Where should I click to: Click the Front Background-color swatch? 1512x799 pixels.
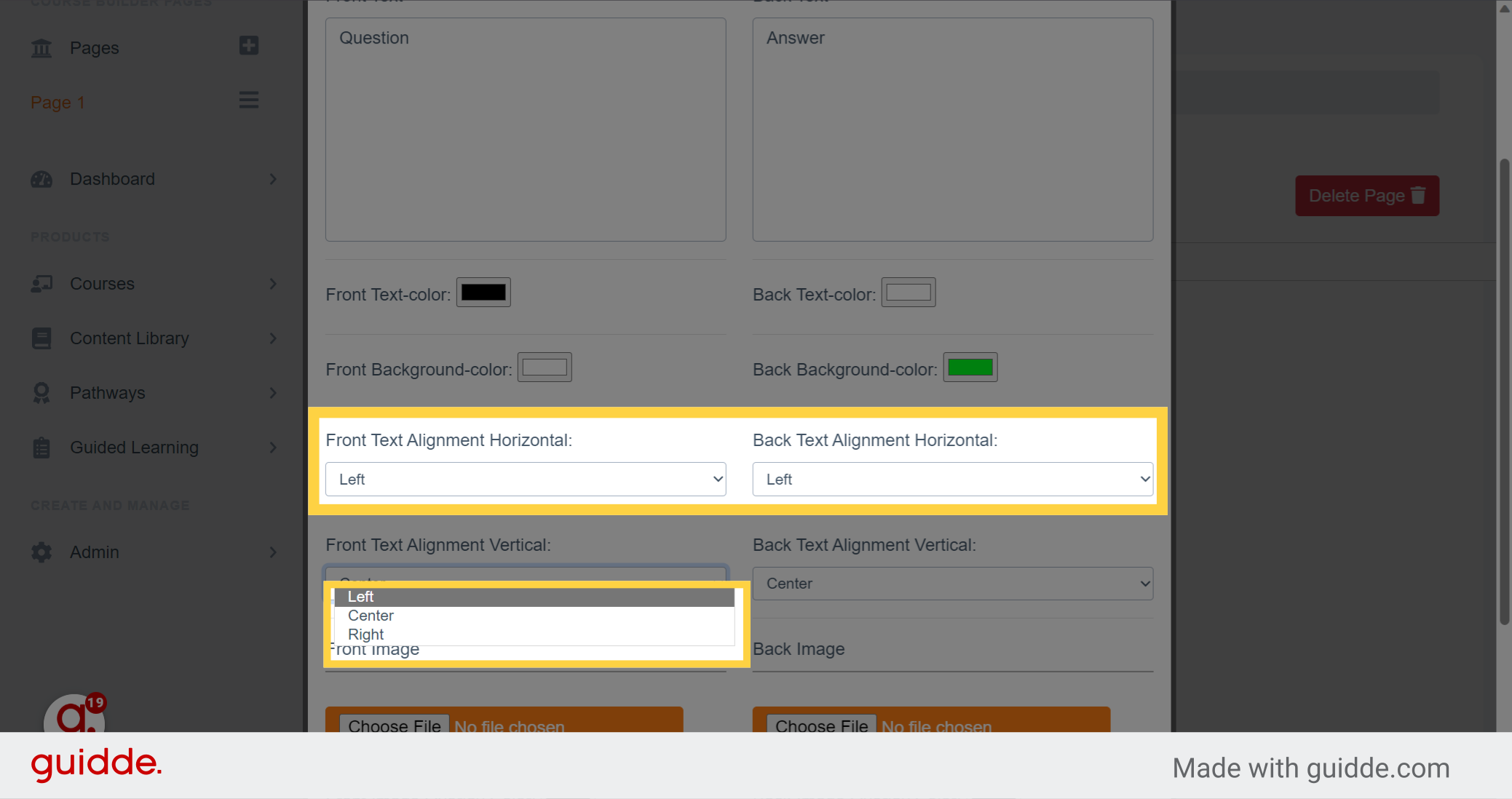point(543,368)
